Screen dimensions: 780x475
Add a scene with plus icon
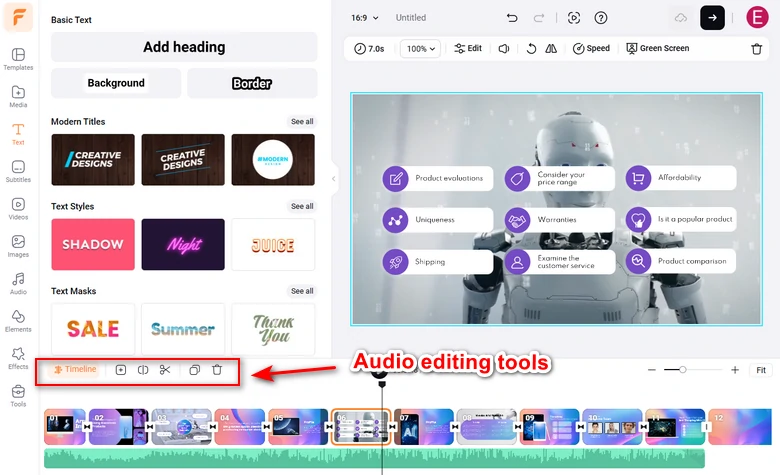[x=121, y=370]
